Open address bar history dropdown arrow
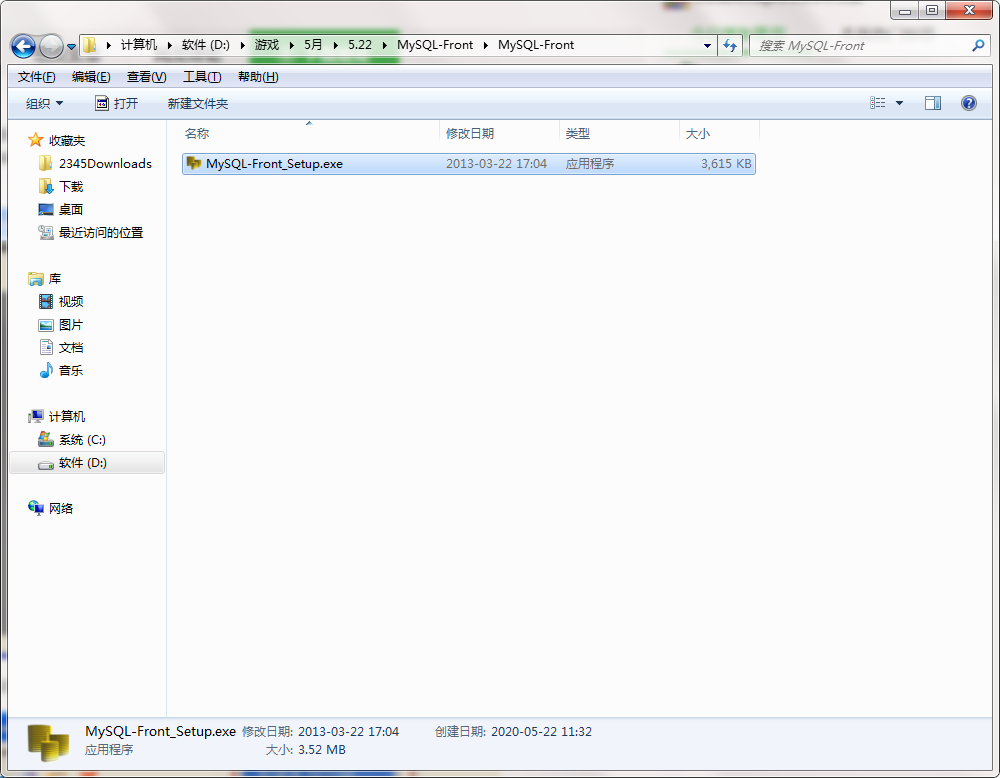The image size is (1000, 778). (x=707, y=45)
